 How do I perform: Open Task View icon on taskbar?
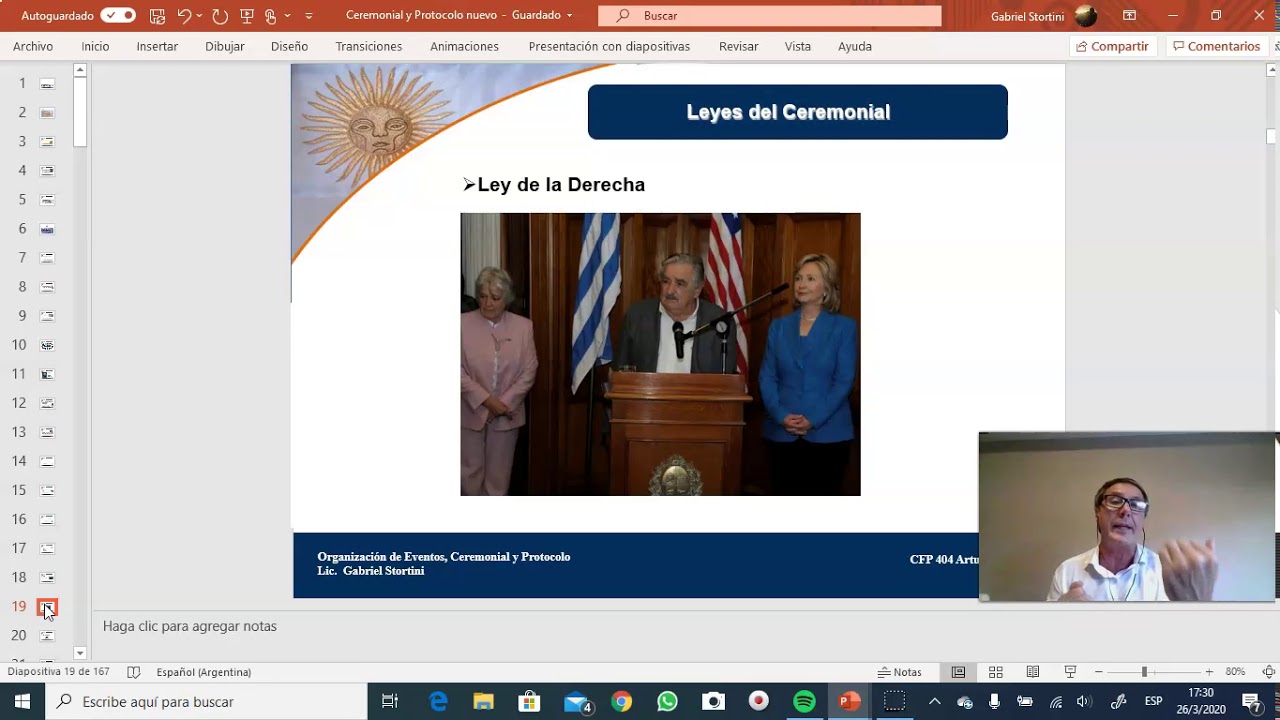(x=390, y=702)
